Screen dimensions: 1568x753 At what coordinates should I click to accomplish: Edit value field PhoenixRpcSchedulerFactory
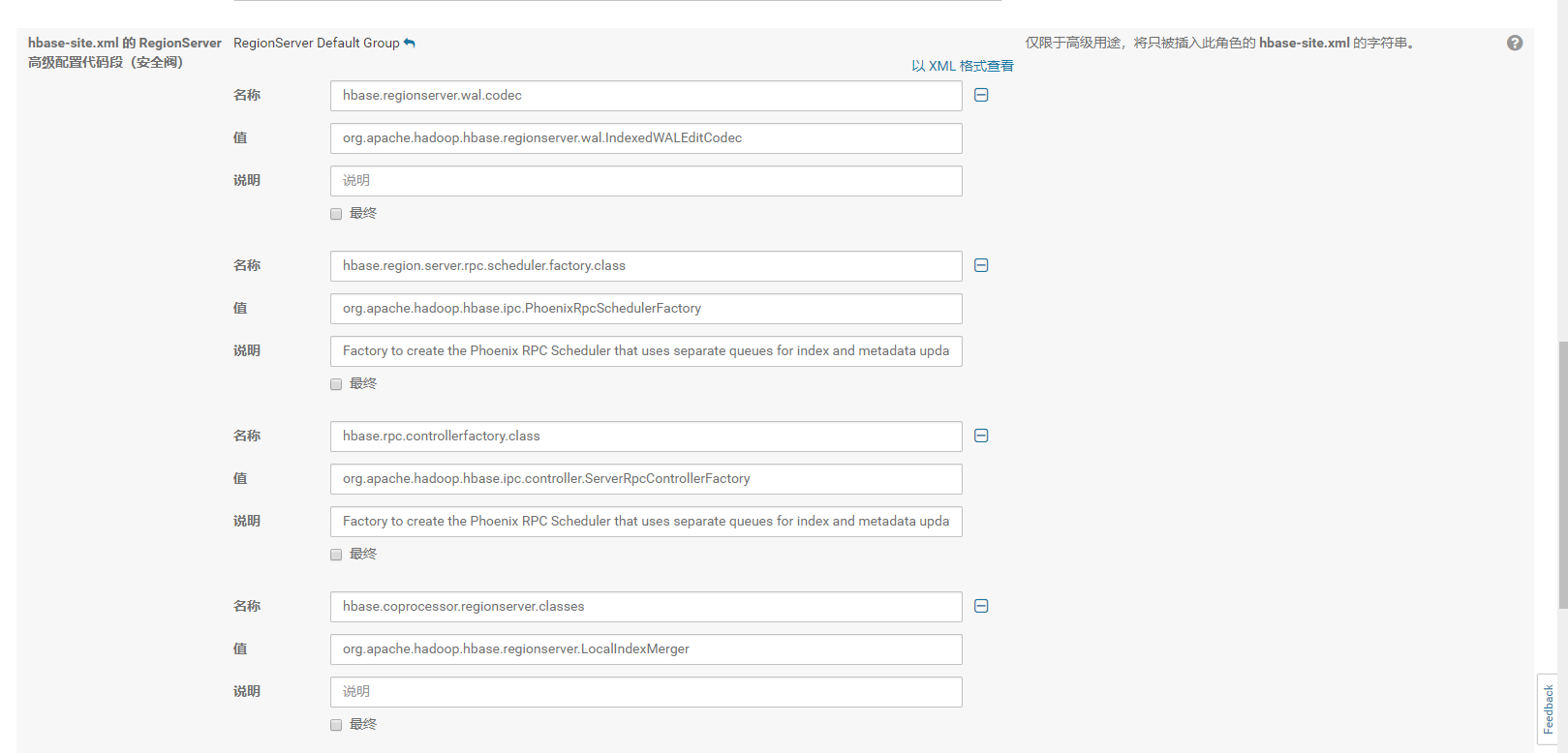(x=646, y=309)
